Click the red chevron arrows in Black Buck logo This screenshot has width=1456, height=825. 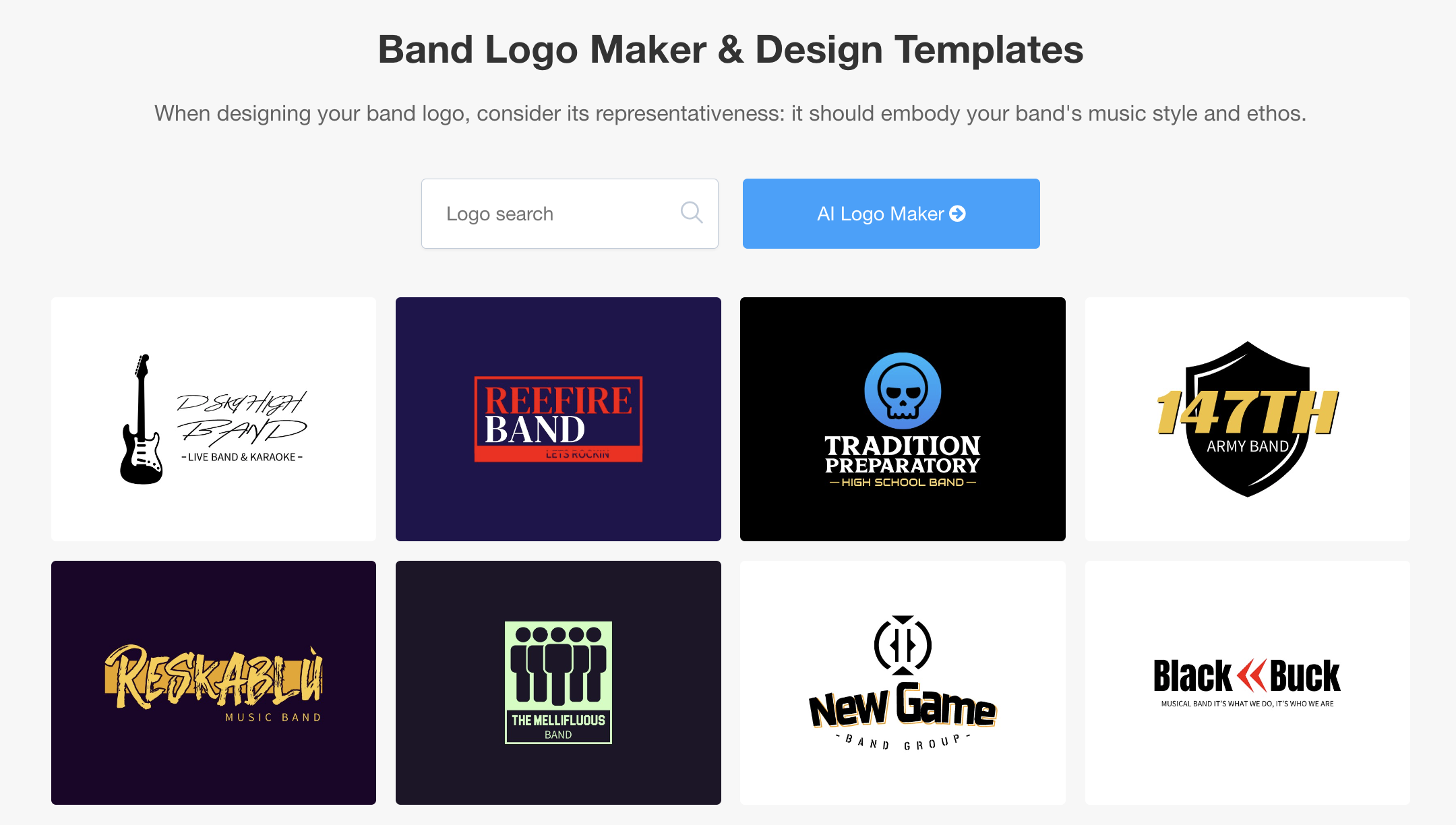1251,675
